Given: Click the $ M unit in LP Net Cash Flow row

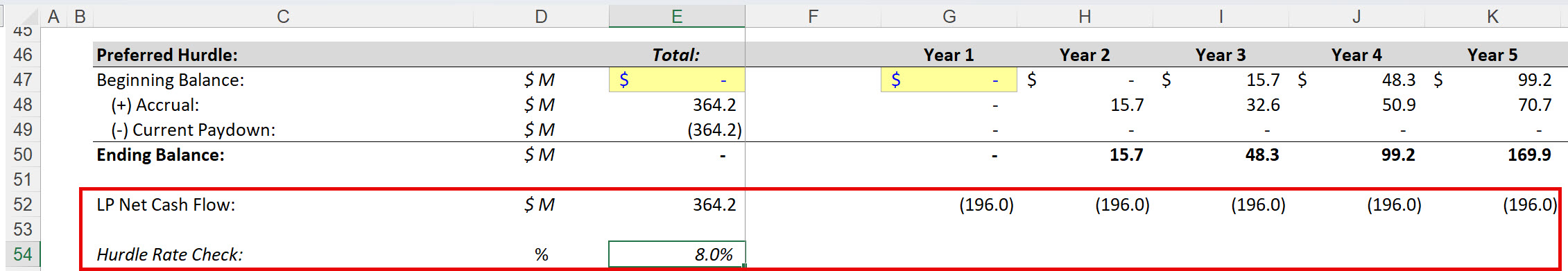Looking at the screenshot, I should 540,204.
